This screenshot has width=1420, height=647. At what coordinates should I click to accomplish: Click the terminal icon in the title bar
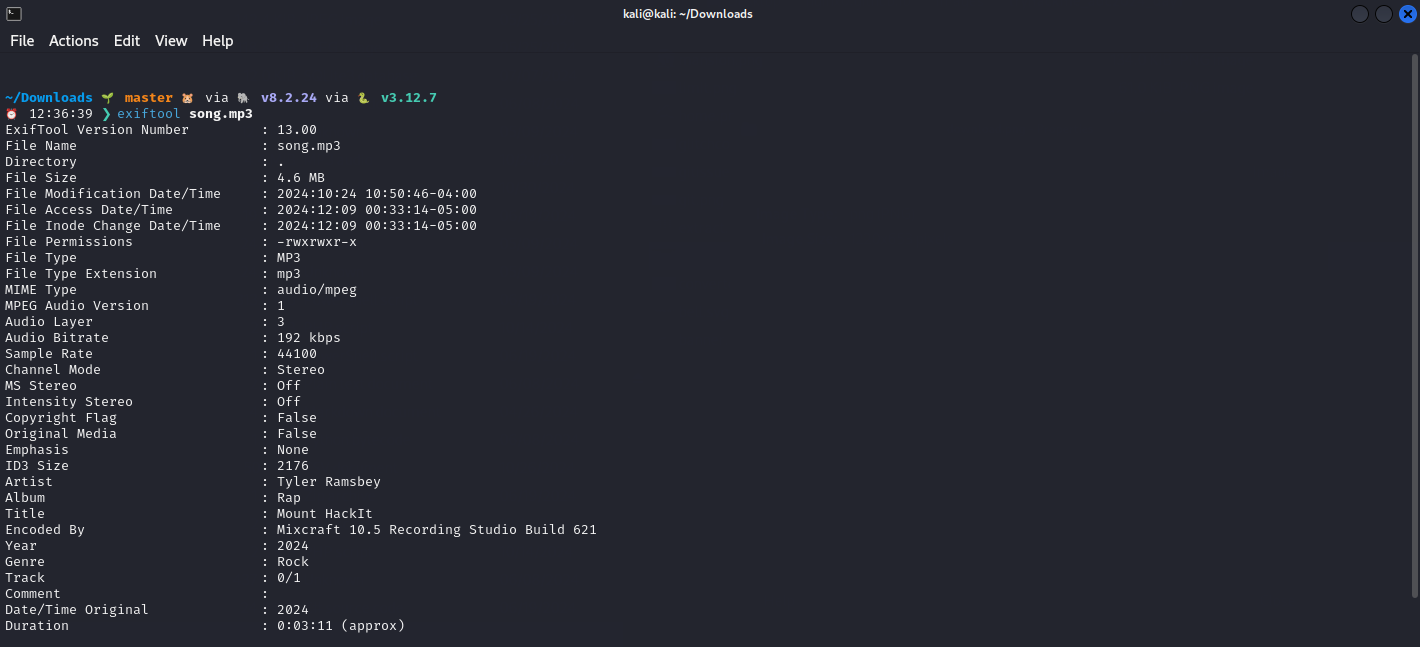(x=14, y=14)
